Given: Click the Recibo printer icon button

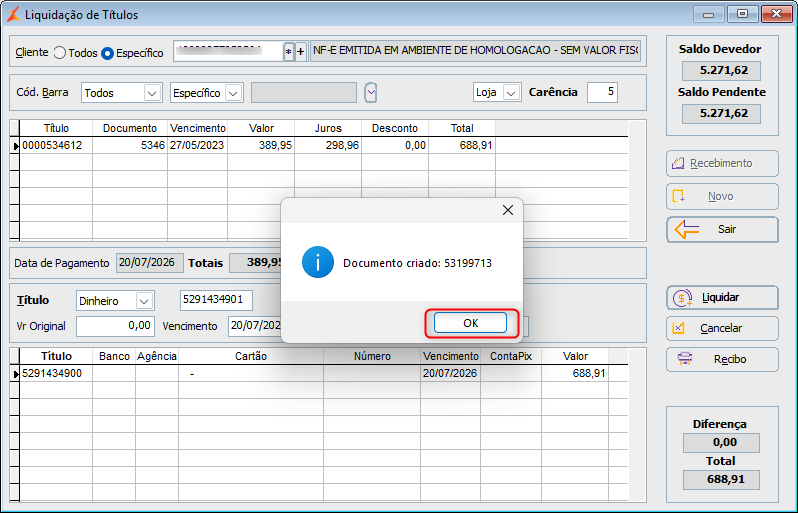Looking at the screenshot, I should coord(722,359).
